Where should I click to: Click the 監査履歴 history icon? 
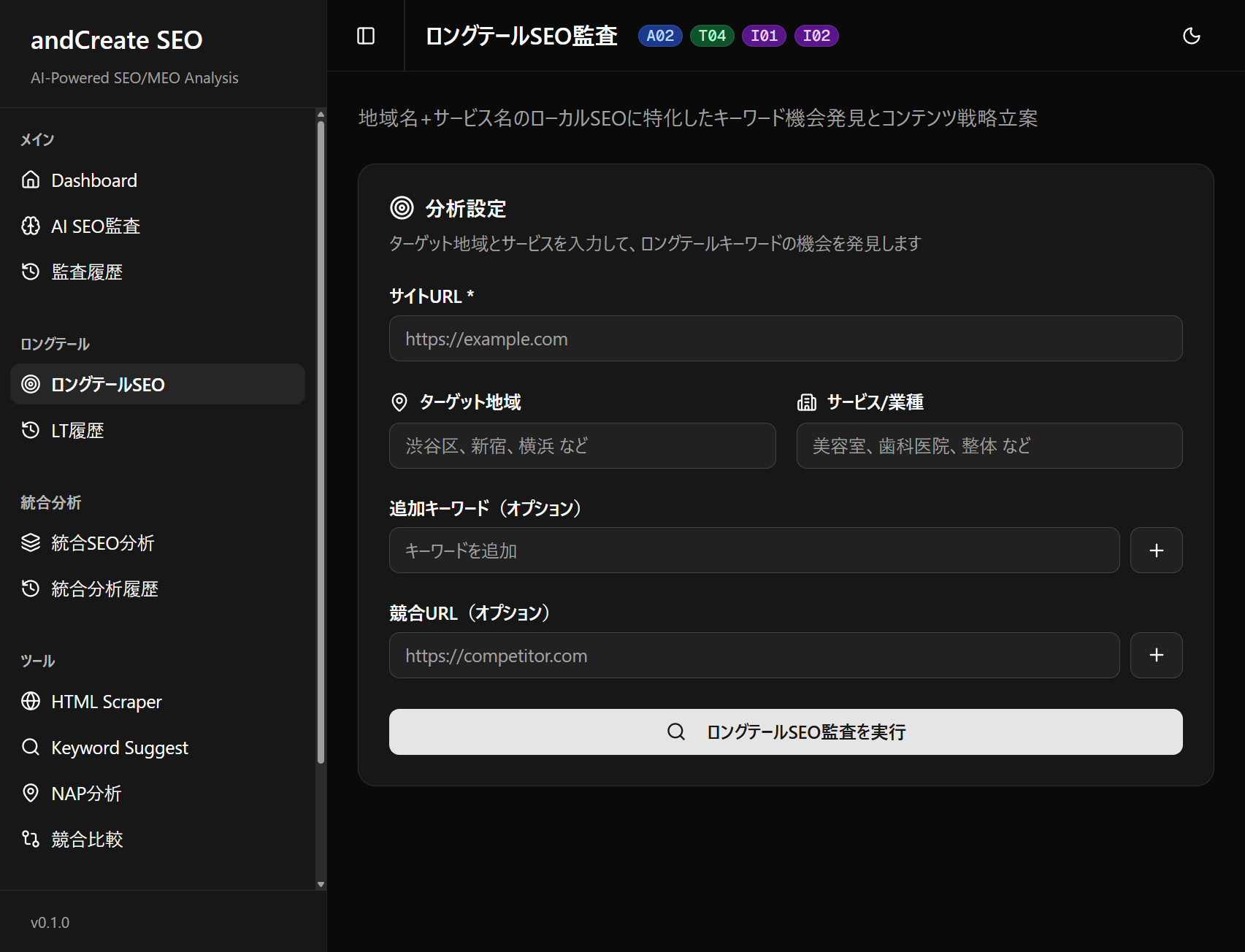(30, 271)
